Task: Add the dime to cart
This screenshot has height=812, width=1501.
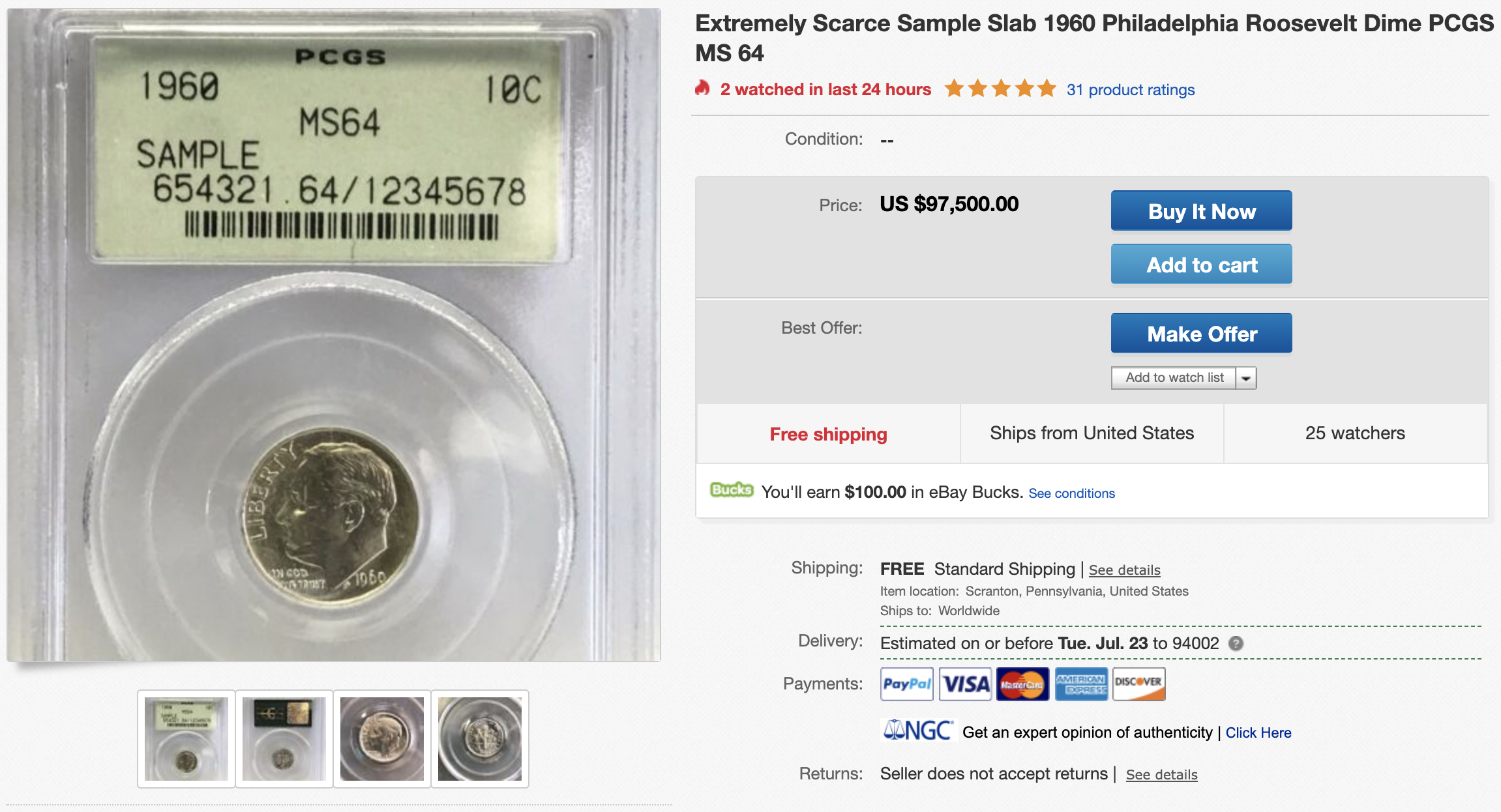Action: coord(1201,264)
